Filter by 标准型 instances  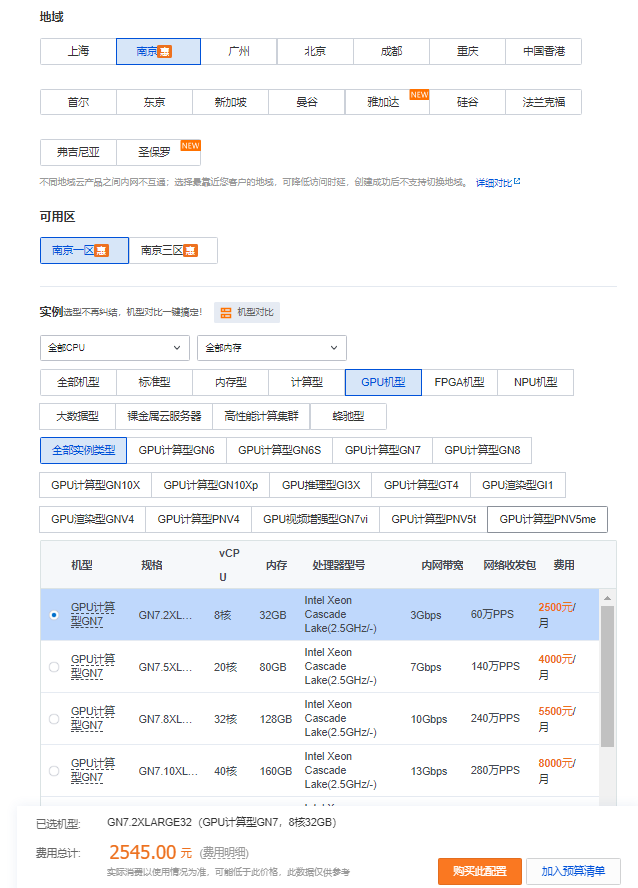tap(155, 382)
